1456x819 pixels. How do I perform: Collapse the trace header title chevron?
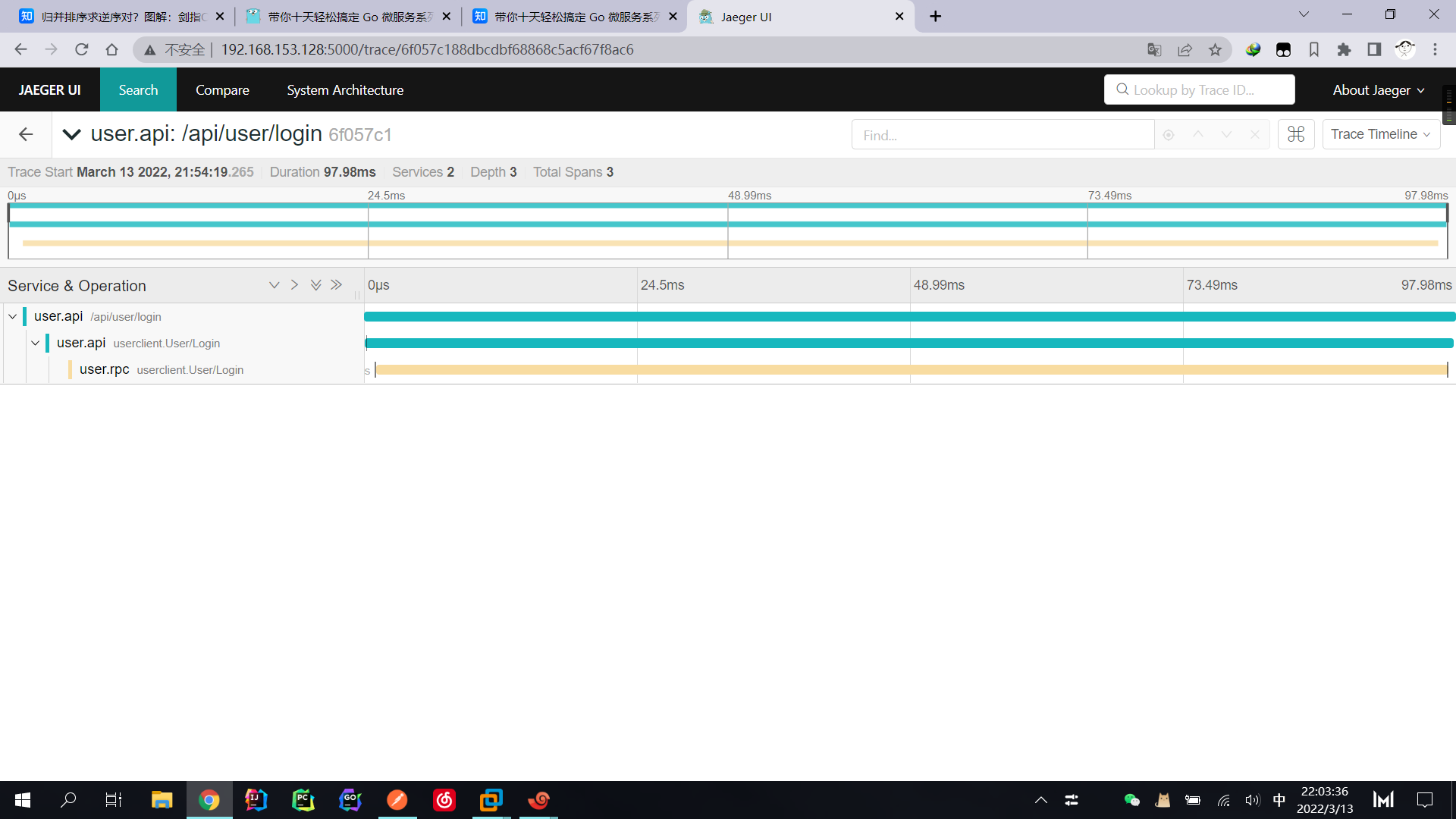coord(72,134)
